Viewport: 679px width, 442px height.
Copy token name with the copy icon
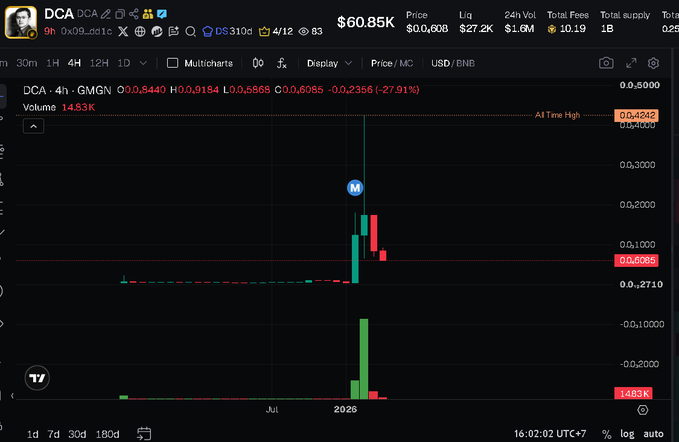(120, 14)
